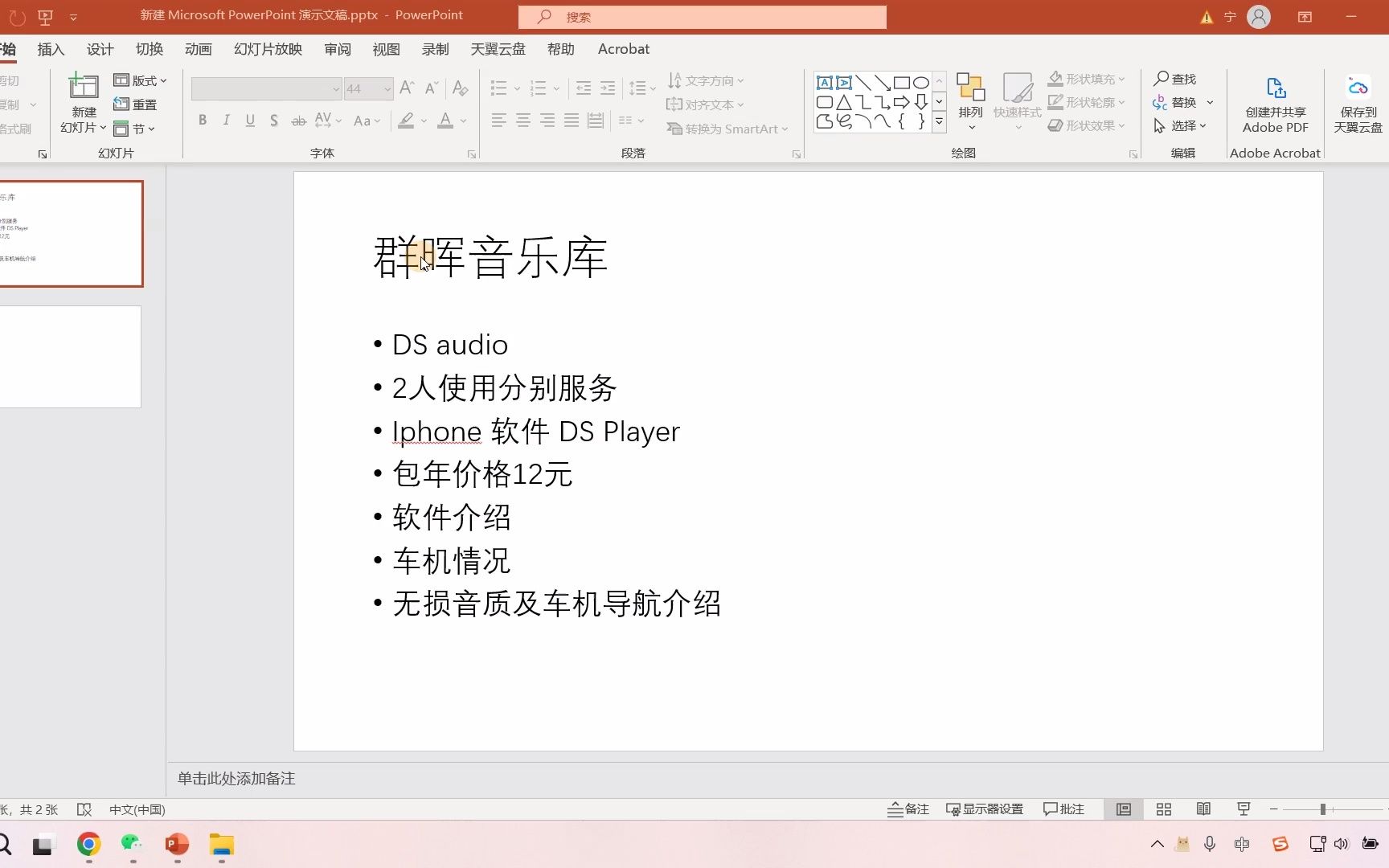Open Chrome from the taskbar
The width and height of the screenshot is (1389, 868).
coord(89,844)
